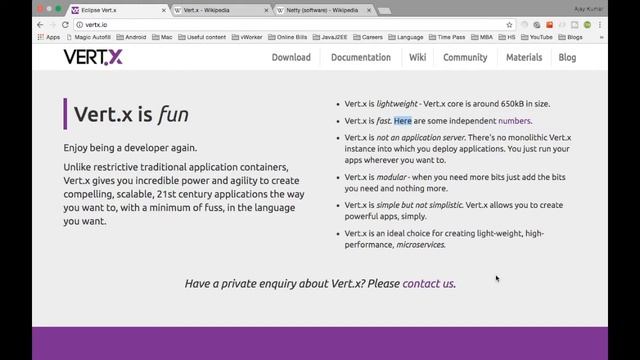Click 'not an application server' italic text

421,138
